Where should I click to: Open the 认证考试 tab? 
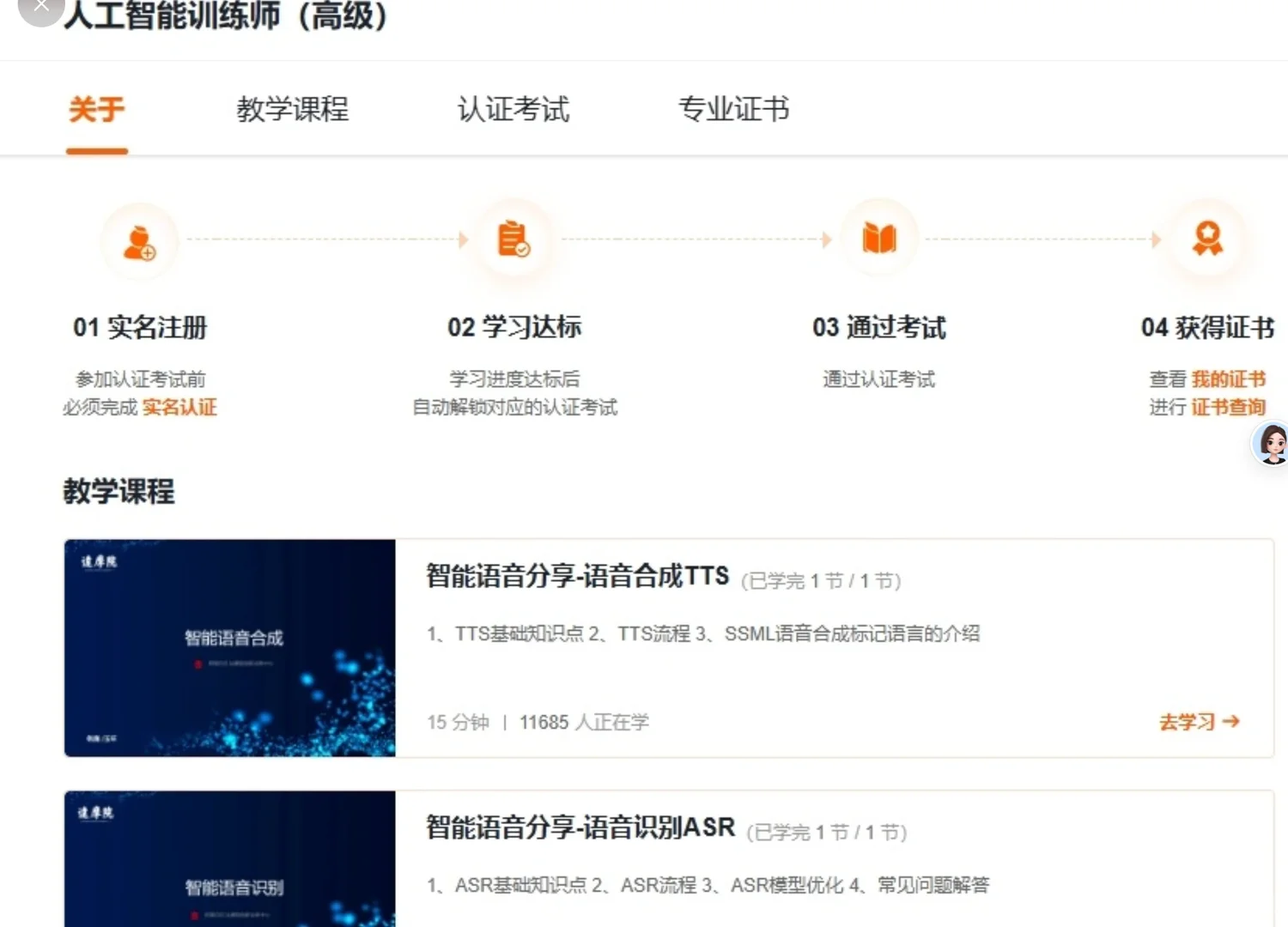click(x=513, y=110)
